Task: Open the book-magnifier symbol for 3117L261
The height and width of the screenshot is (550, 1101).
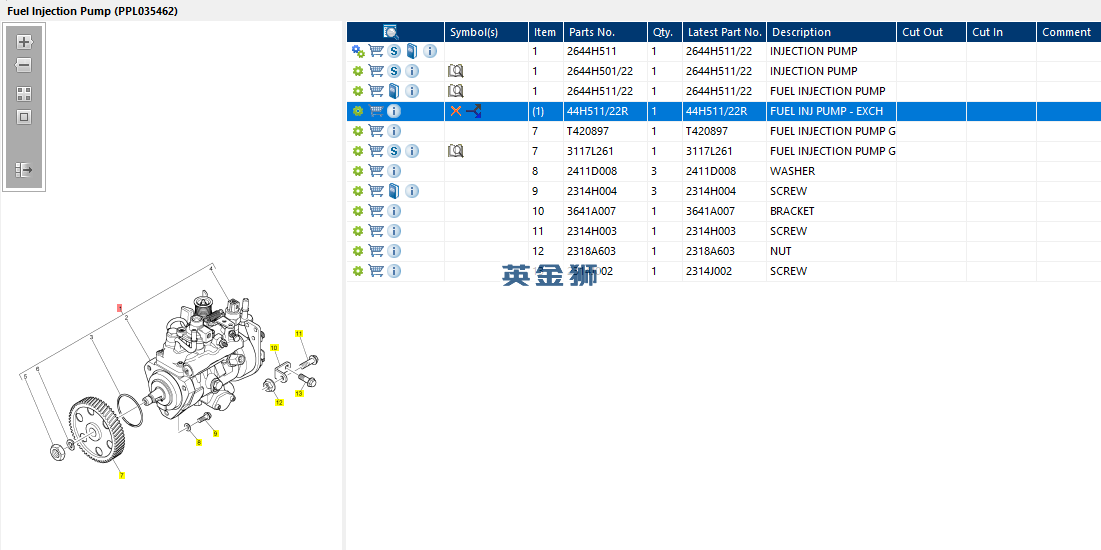Action: coord(456,151)
